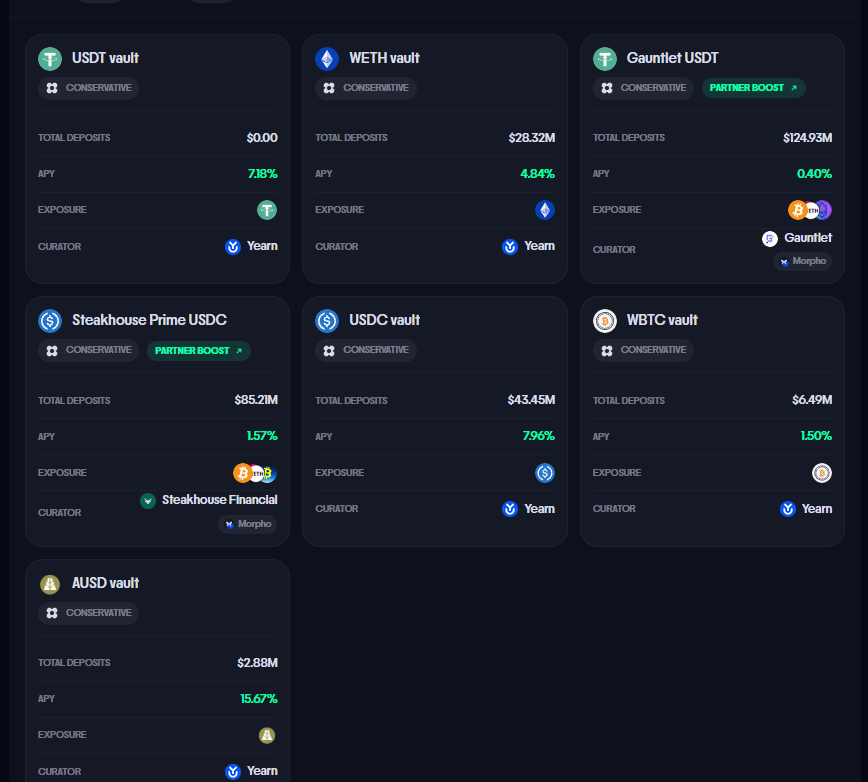Click the Conservative tag on WETH vault

click(x=366, y=88)
